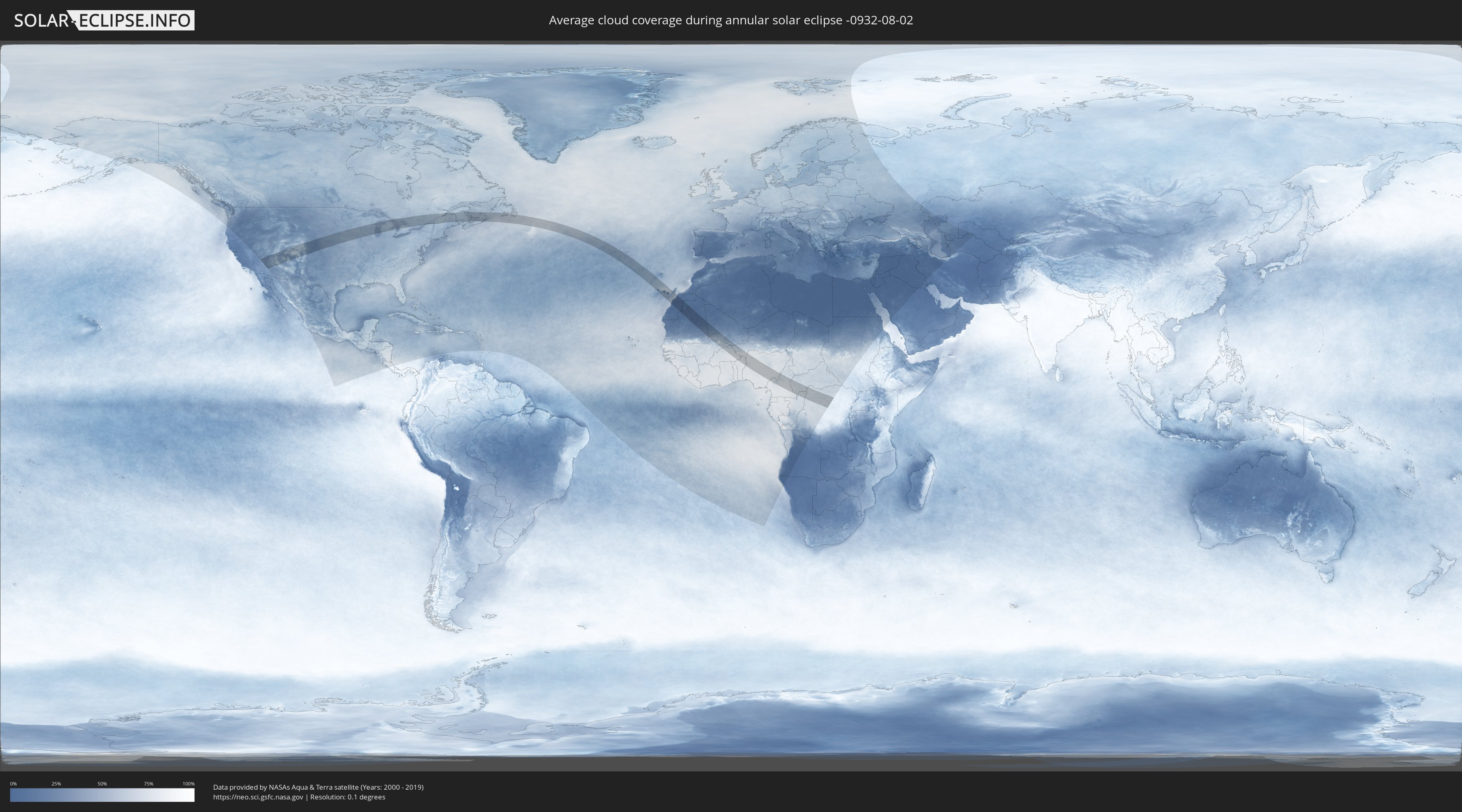Click the 50% label on the legend

[102, 784]
